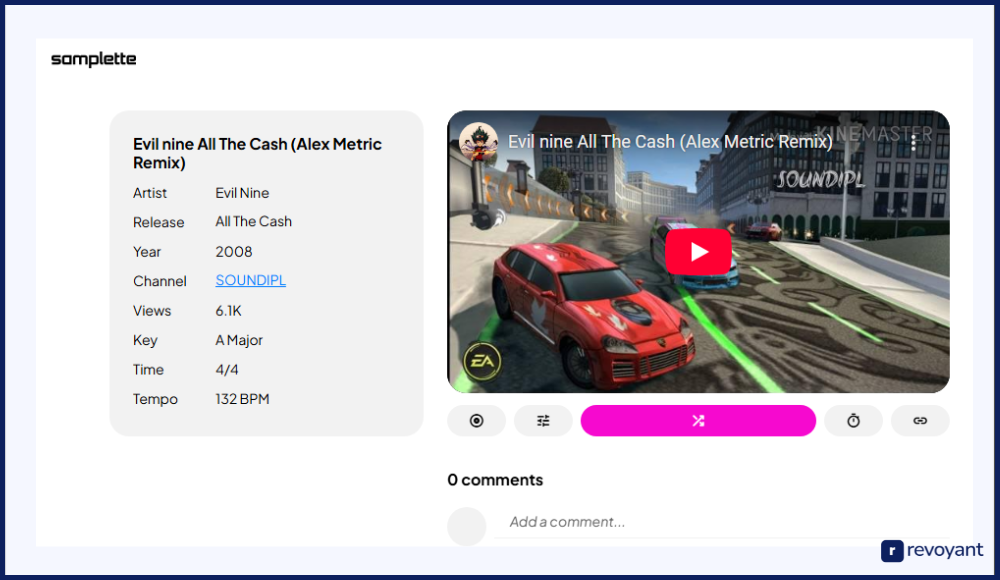1000x580 pixels.
Task: Click the video title overlay text
Action: point(670,142)
